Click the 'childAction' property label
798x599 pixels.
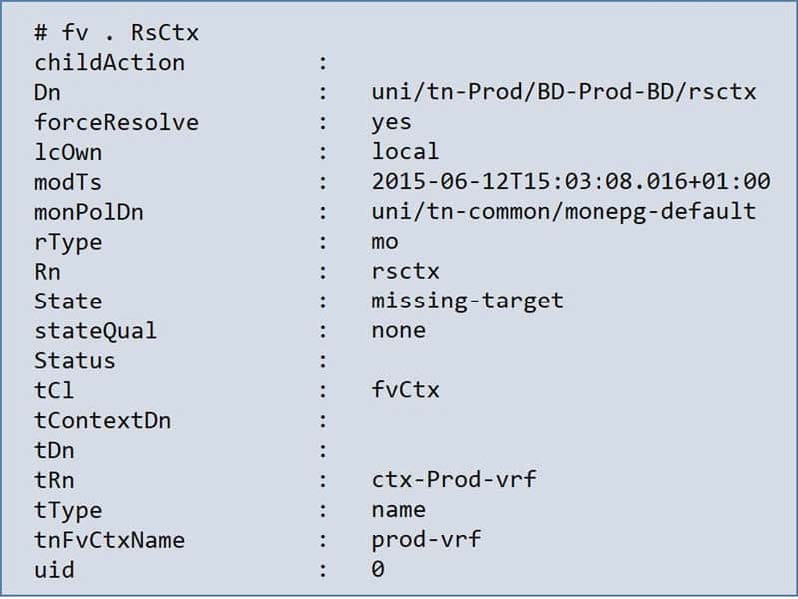pos(109,62)
